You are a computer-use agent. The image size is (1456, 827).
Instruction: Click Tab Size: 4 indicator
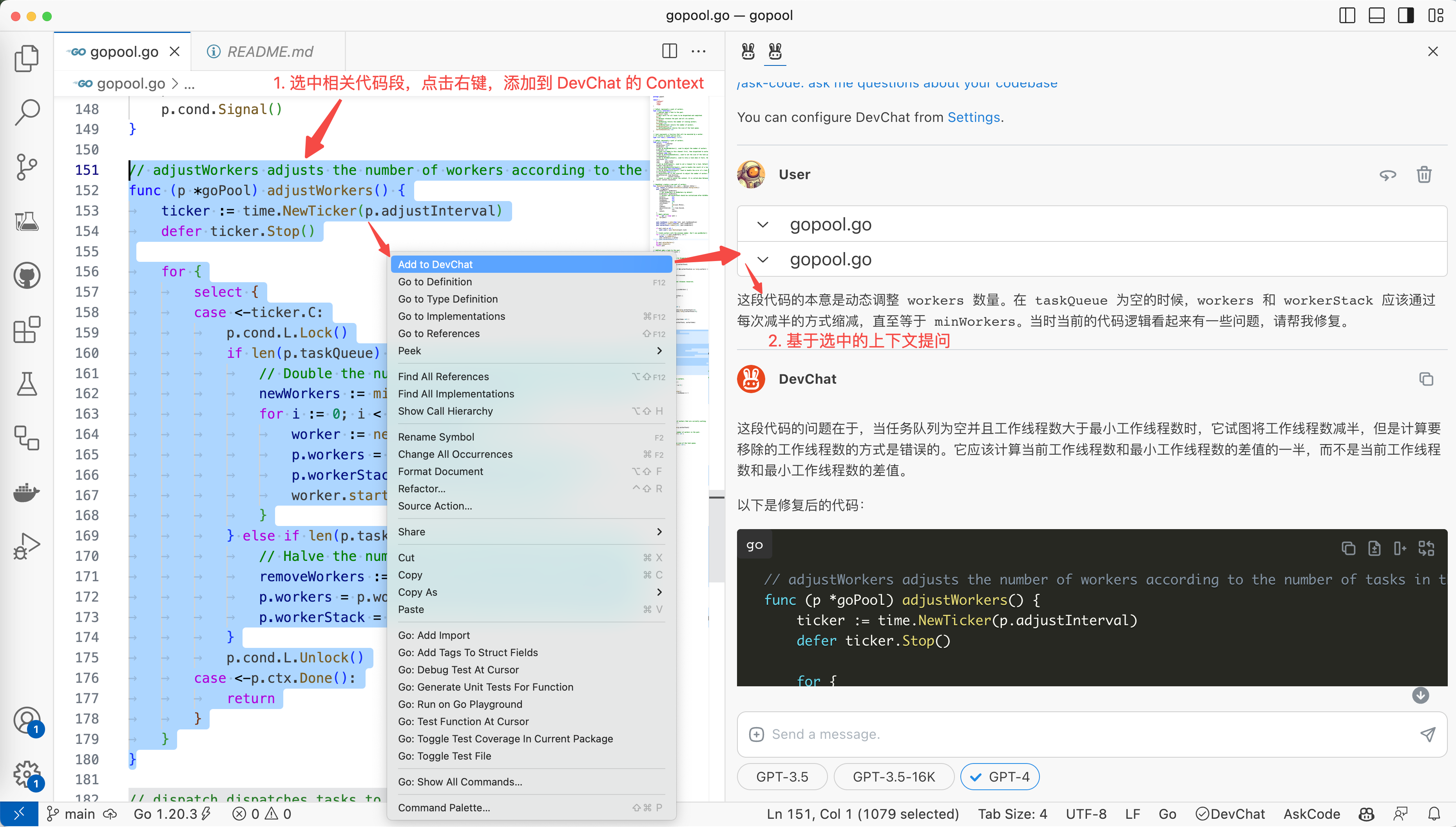click(1012, 814)
